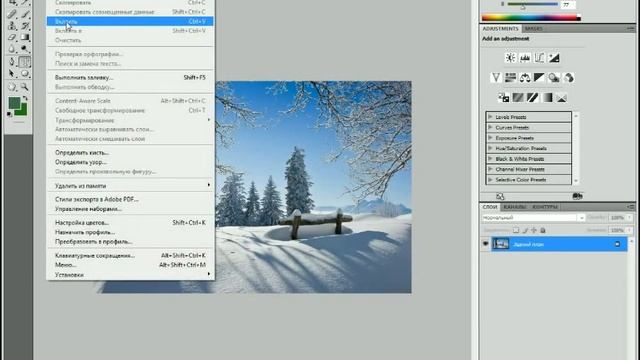Add a Black & White adjustment
This screenshot has width=640, height=360.
click(539, 78)
